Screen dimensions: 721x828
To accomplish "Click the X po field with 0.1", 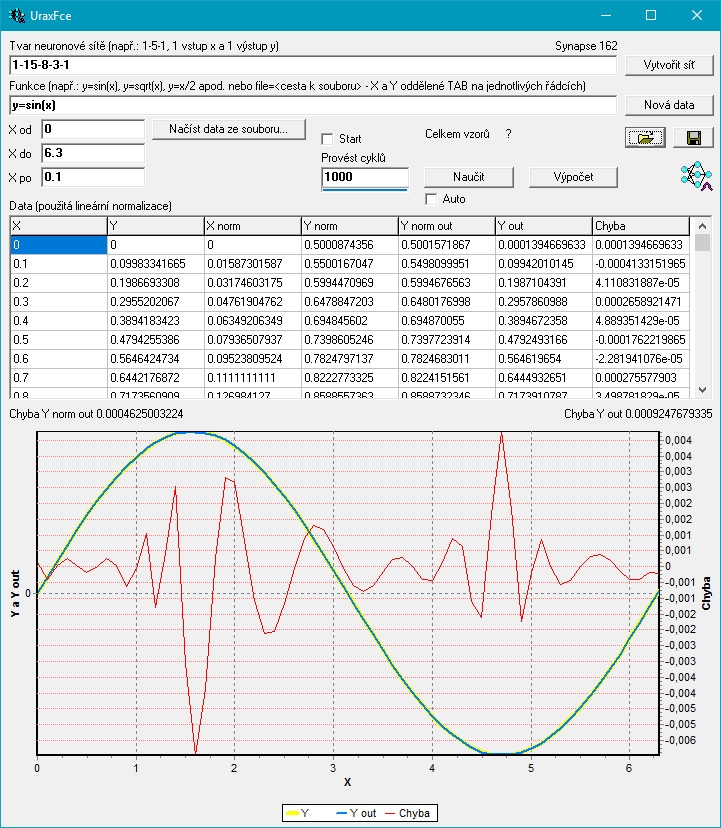I will tap(93, 177).
